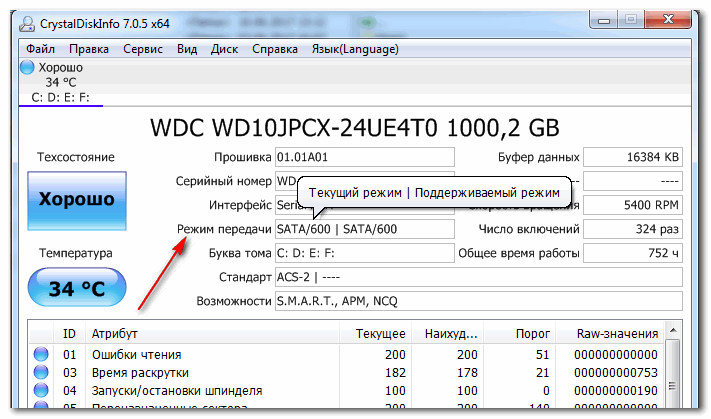Viewport: 711px width, 419px height.
Task: Select the blue status icon for attribute 01
Action: tap(41, 354)
